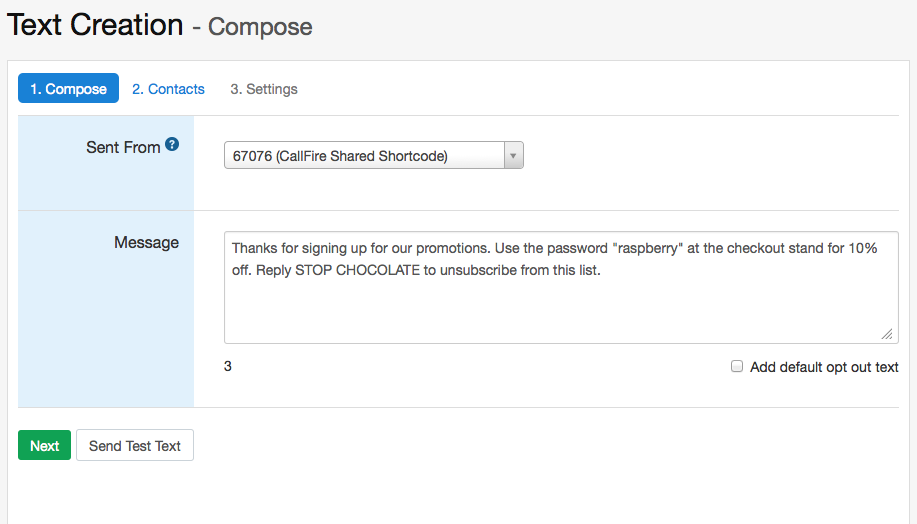The width and height of the screenshot is (917, 524).
Task: Click the "- Compose" heading subtitle
Action: coord(260,27)
